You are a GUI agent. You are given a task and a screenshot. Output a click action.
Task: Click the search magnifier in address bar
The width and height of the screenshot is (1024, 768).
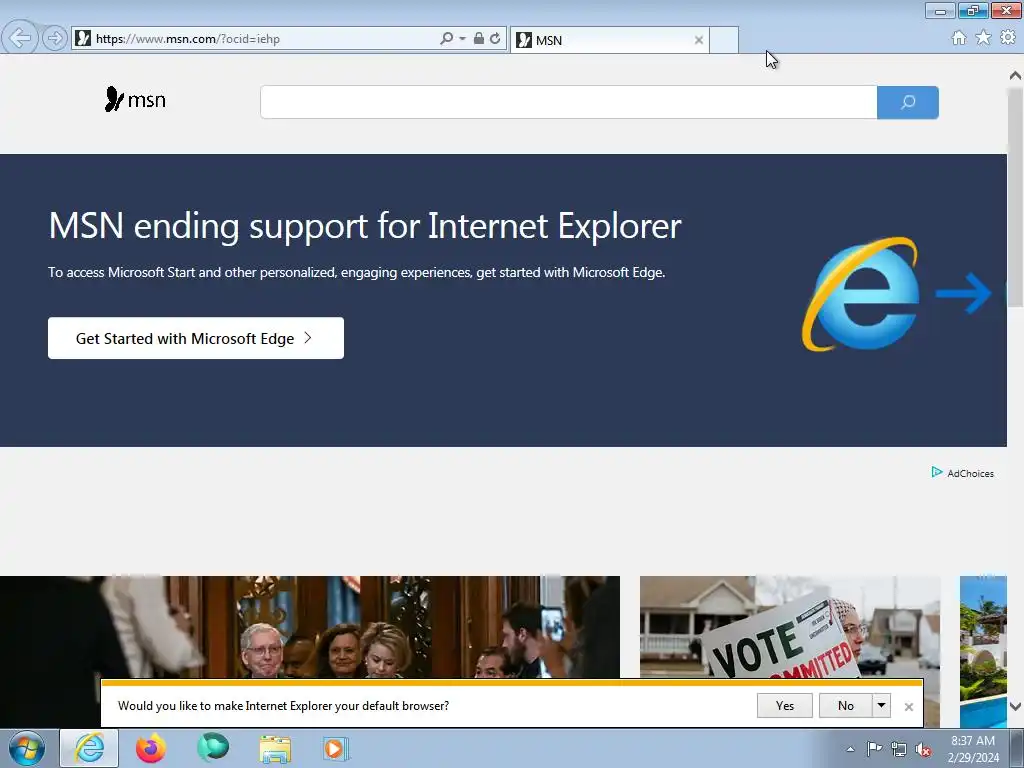click(447, 39)
